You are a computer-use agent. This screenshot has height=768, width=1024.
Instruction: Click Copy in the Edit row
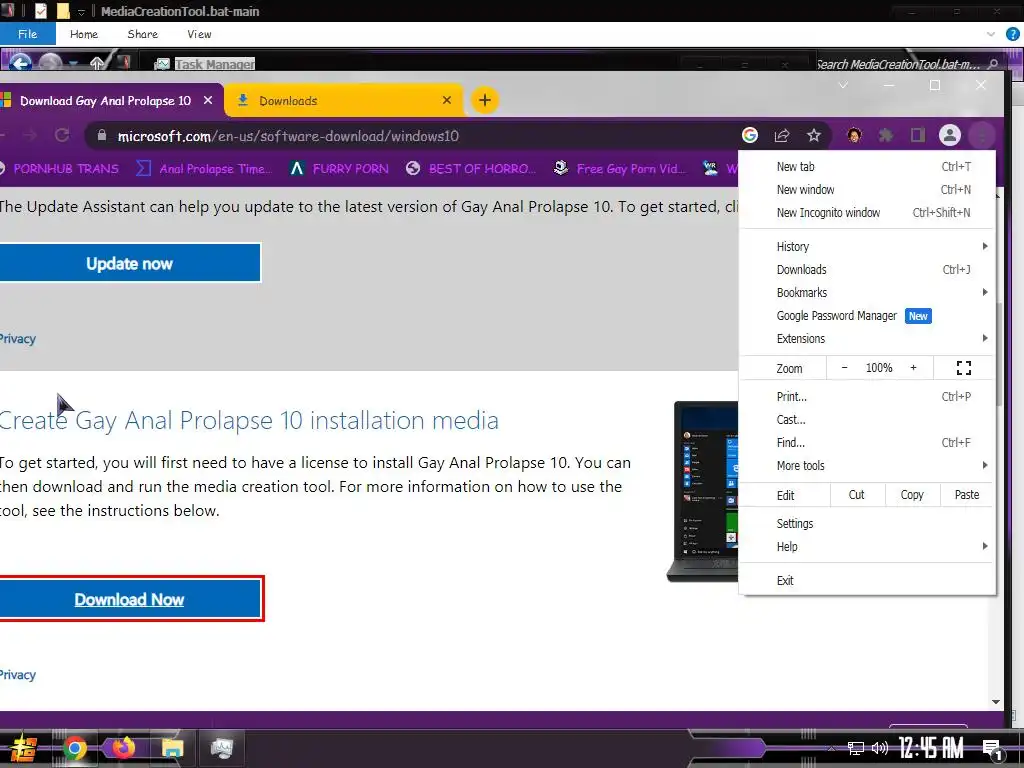pyautogui.click(x=912, y=494)
